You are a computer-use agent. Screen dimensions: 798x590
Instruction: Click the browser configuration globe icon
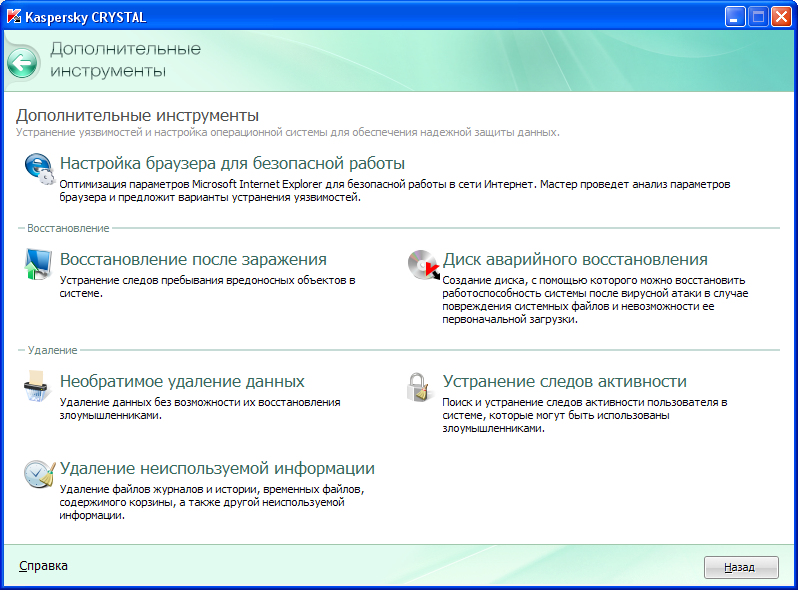tap(39, 168)
